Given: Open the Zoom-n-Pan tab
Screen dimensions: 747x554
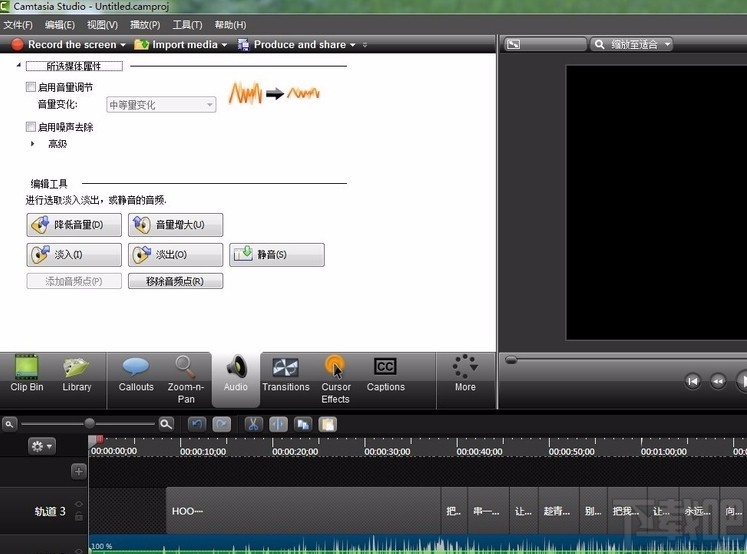Looking at the screenshot, I should 186,380.
